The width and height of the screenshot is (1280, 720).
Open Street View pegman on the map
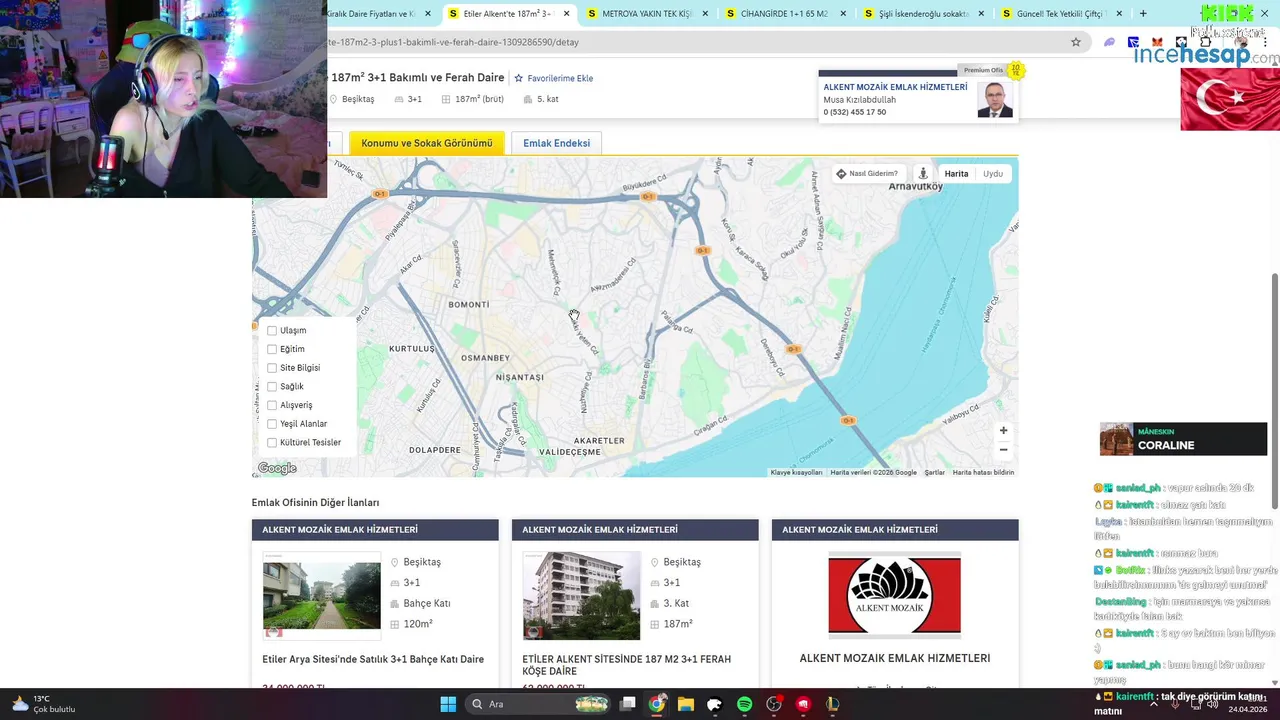click(923, 174)
